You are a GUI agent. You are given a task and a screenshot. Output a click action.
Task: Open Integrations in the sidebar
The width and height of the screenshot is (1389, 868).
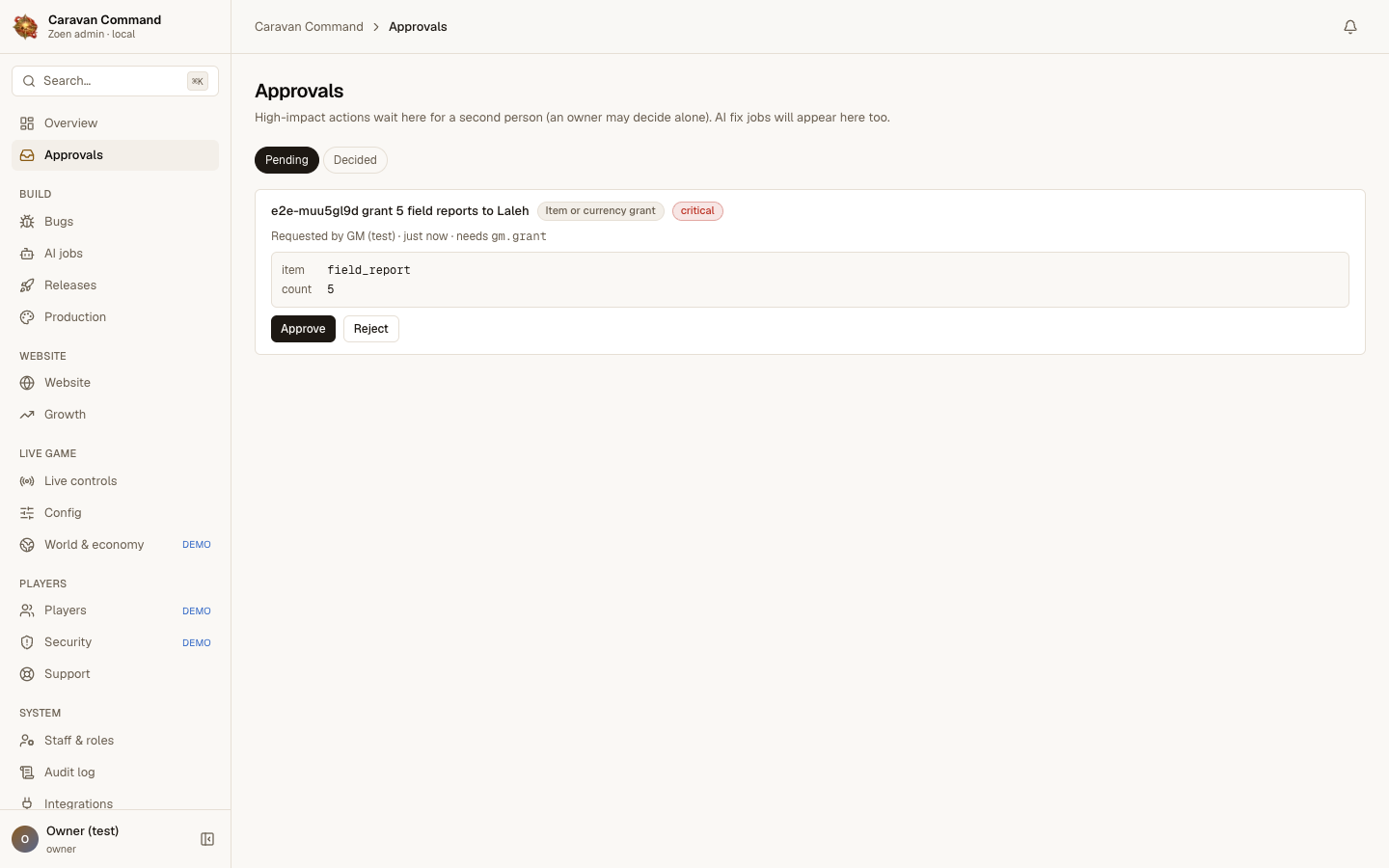pyautogui.click(x=115, y=803)
